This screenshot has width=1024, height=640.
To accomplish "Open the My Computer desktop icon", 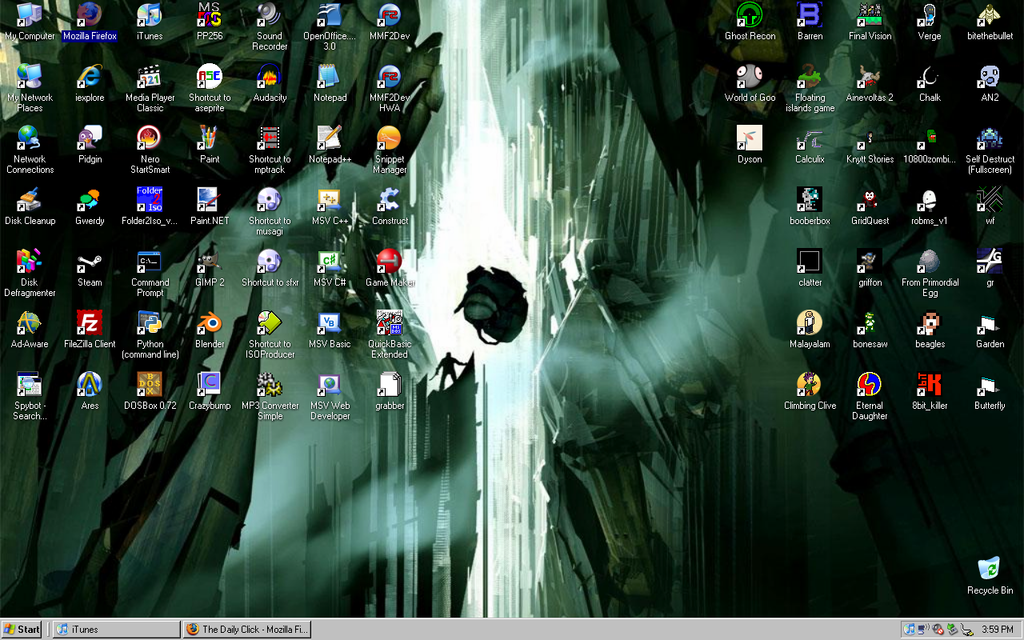I will click(29, 14).
